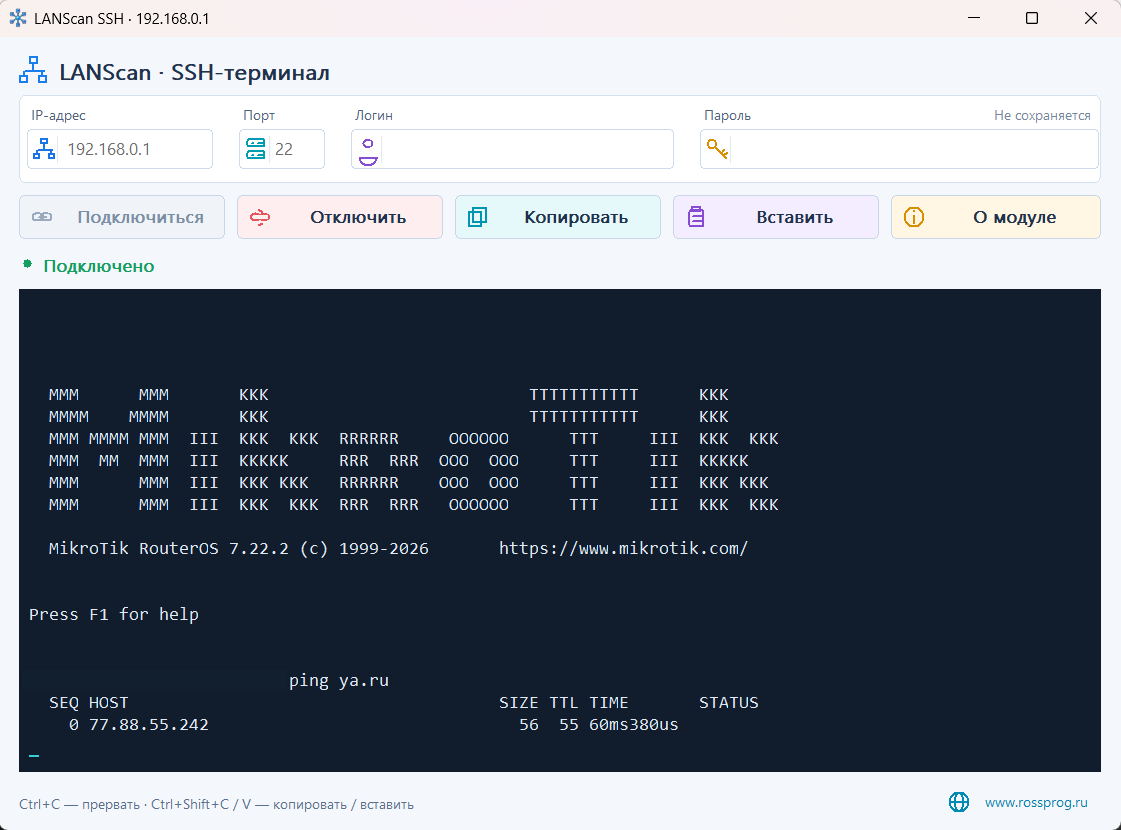
Task: Click the "ping ya.ru" command in terminal
Action: point(339,681)
